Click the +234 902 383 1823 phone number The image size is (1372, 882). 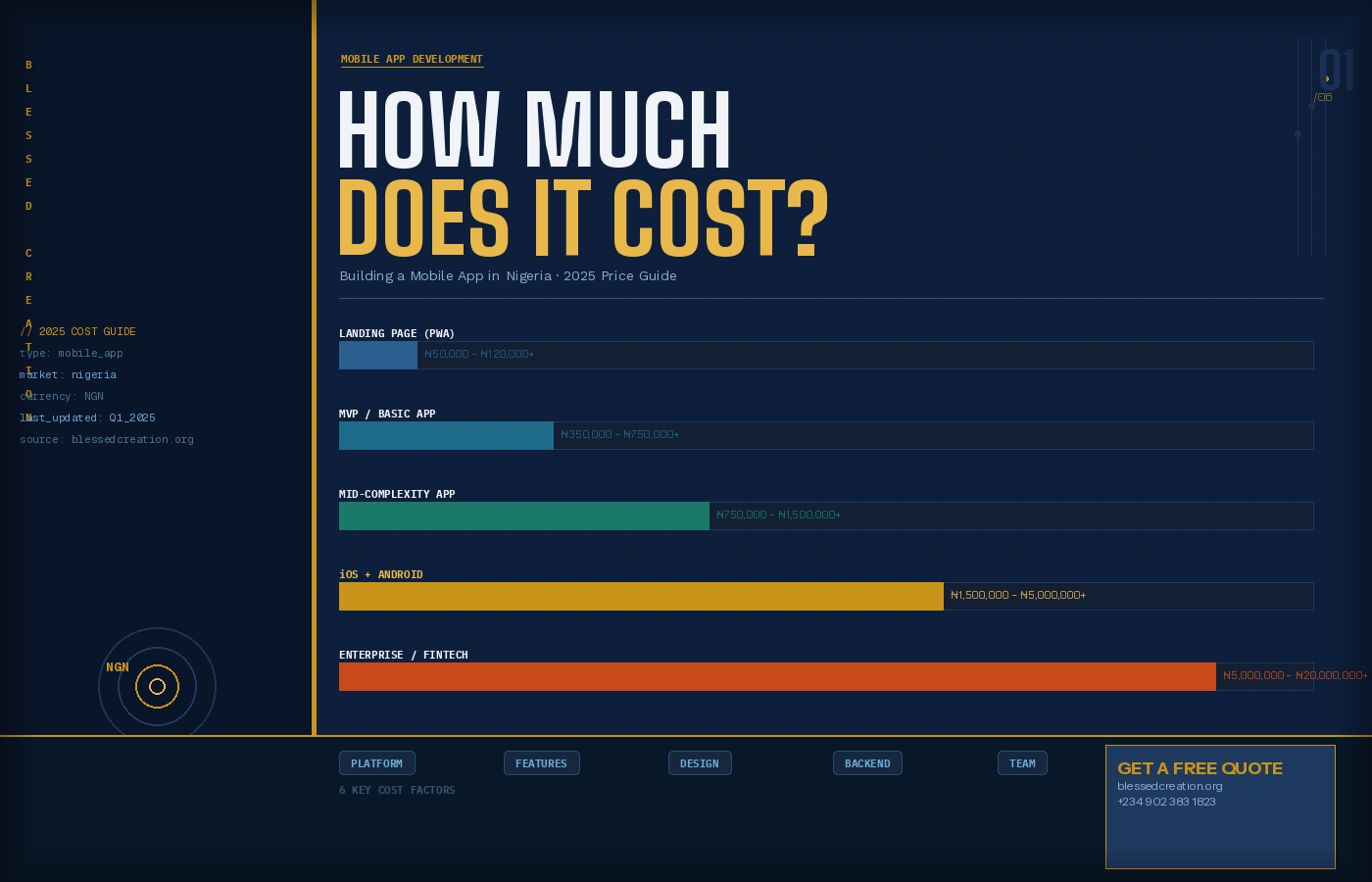pyautogui.click(x=1166, y=802)
